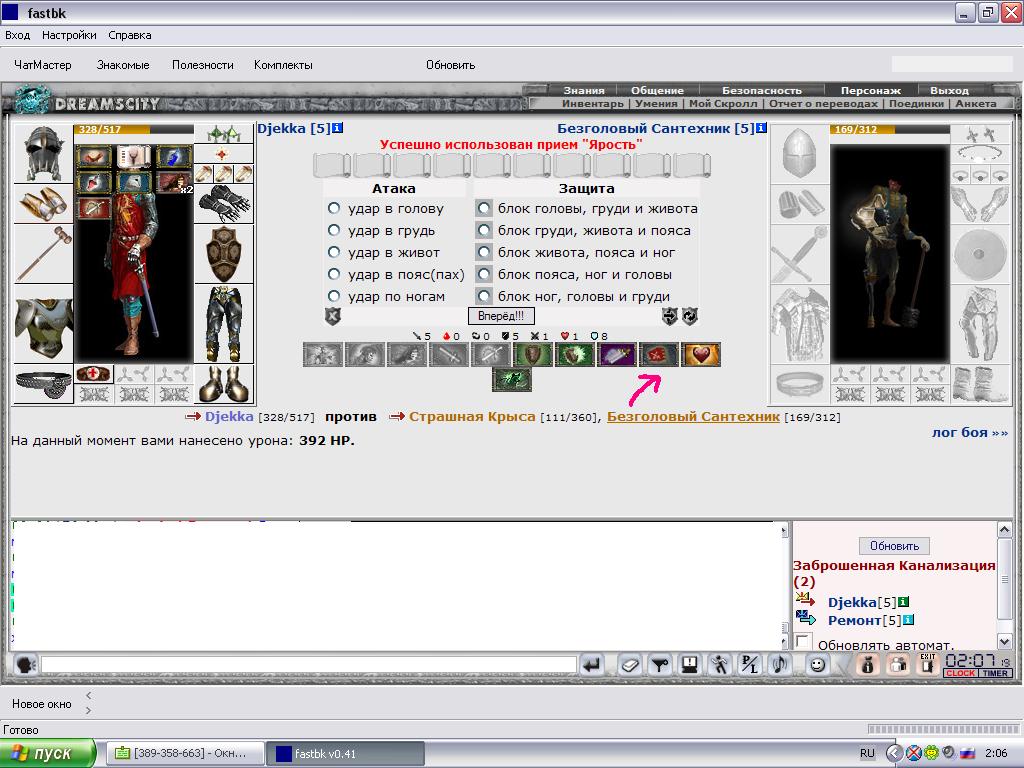Open the ЧатМастер toolbar menu

(x=43, y=65)
